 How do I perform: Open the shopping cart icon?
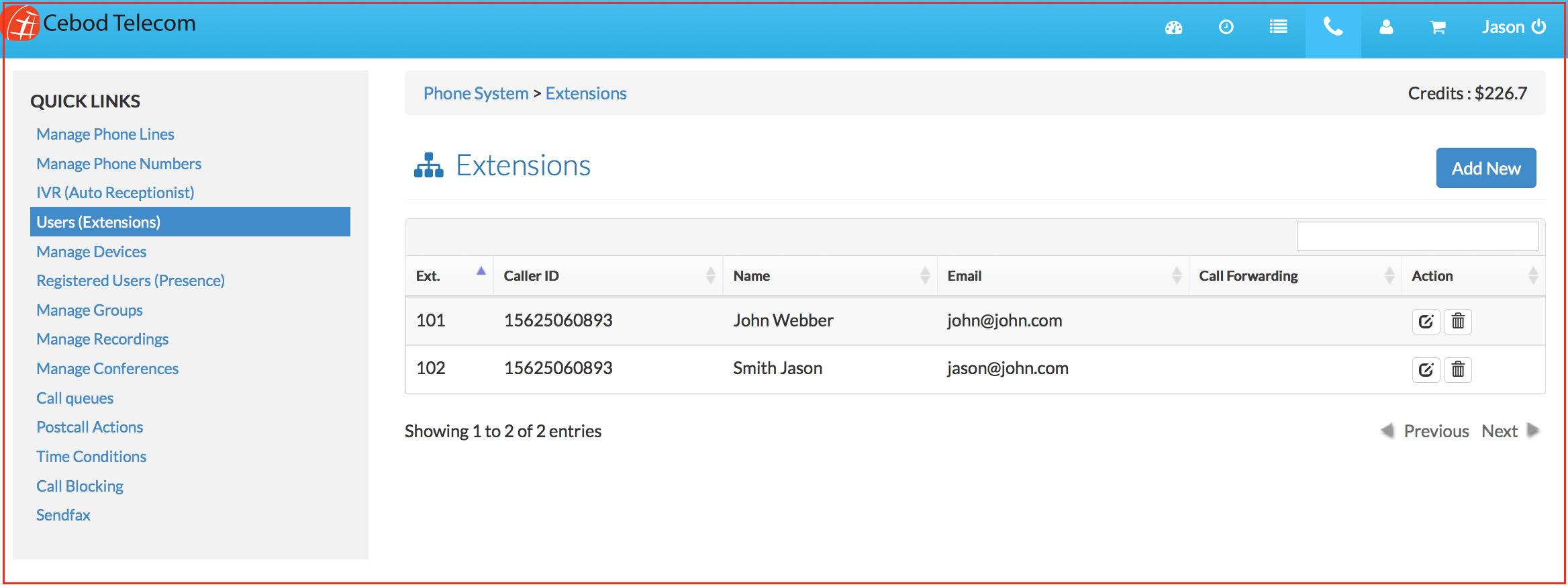coord(1437,28)
